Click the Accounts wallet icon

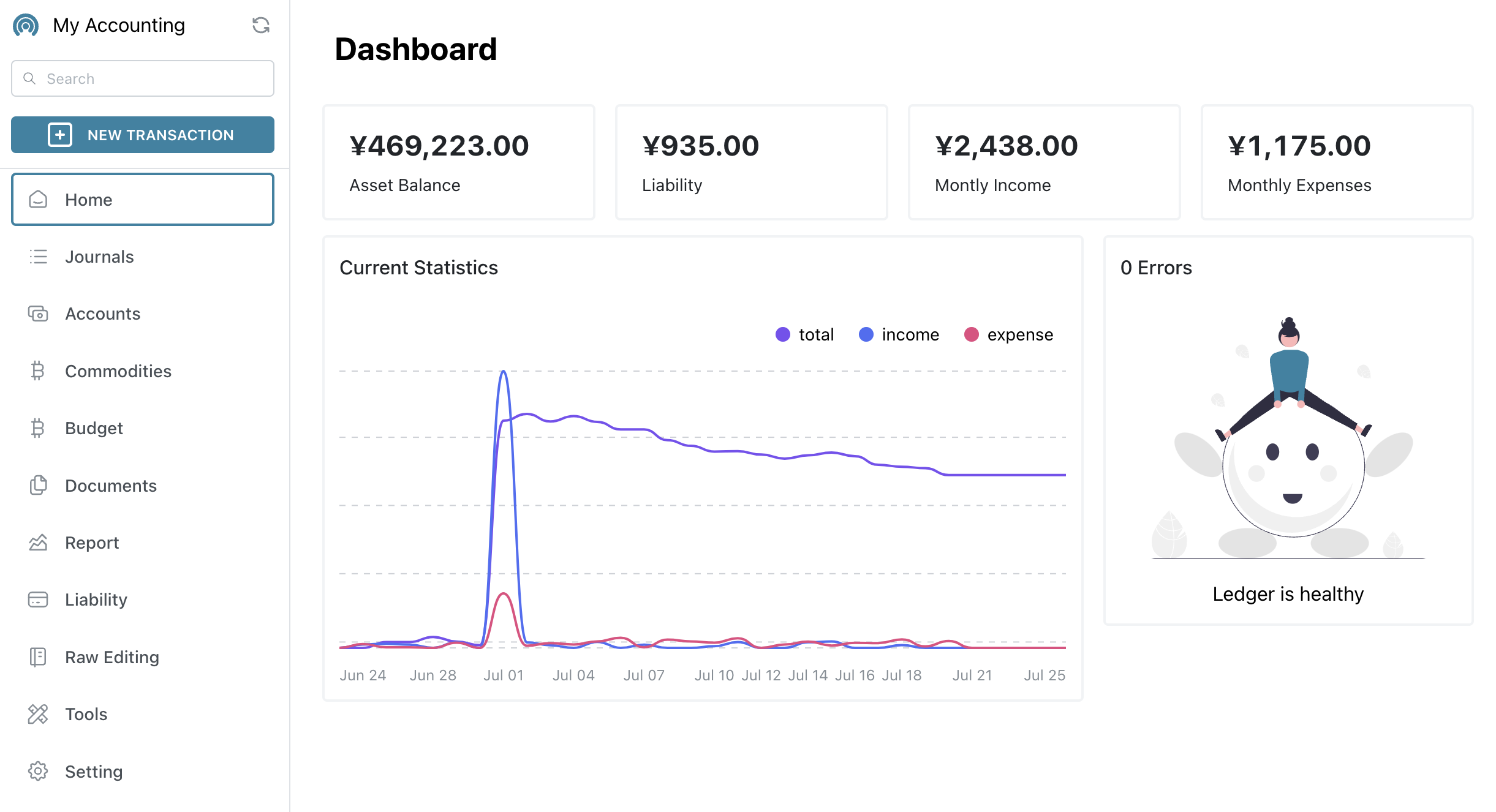(x=38, y=314)
